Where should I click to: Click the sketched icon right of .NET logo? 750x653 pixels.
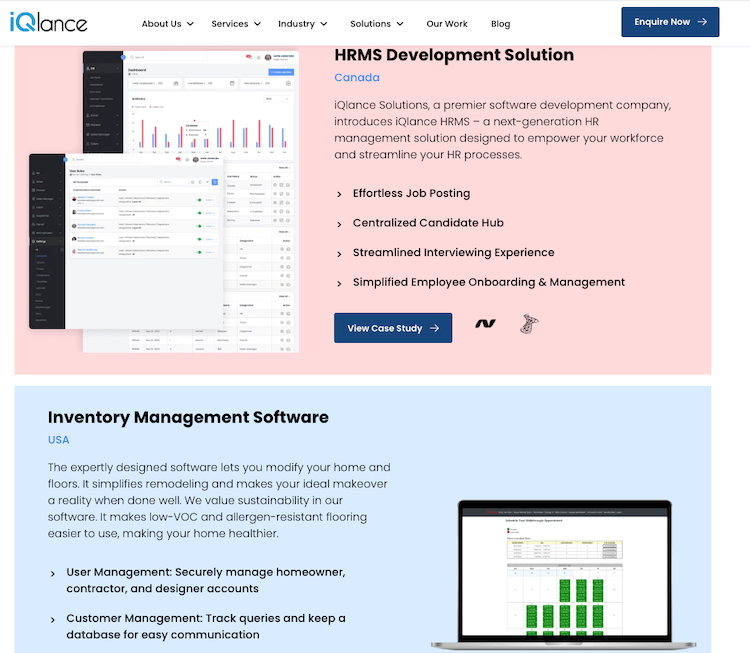[x=528, y=324]
